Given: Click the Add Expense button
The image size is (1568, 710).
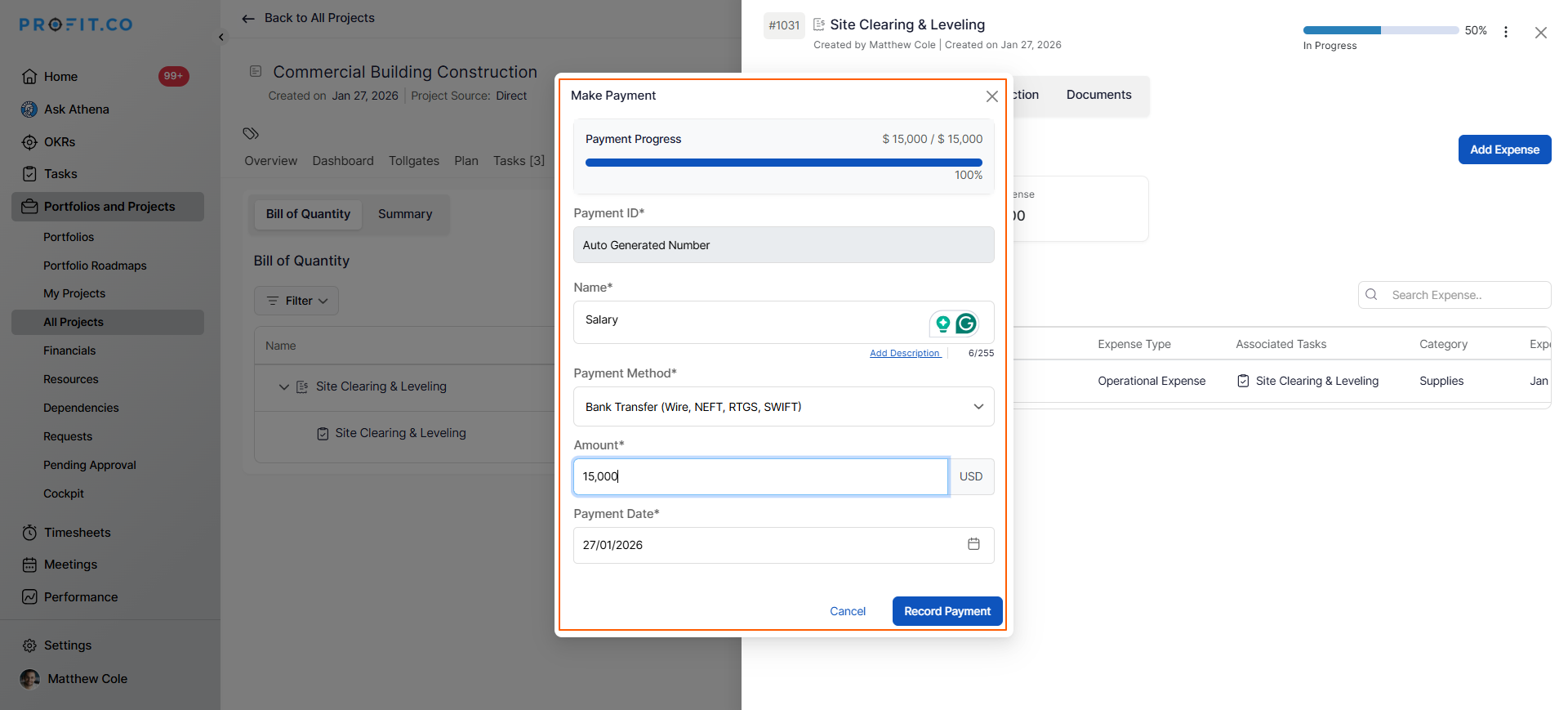Looking at the screenshot, I should click(x=1504, y=150).
